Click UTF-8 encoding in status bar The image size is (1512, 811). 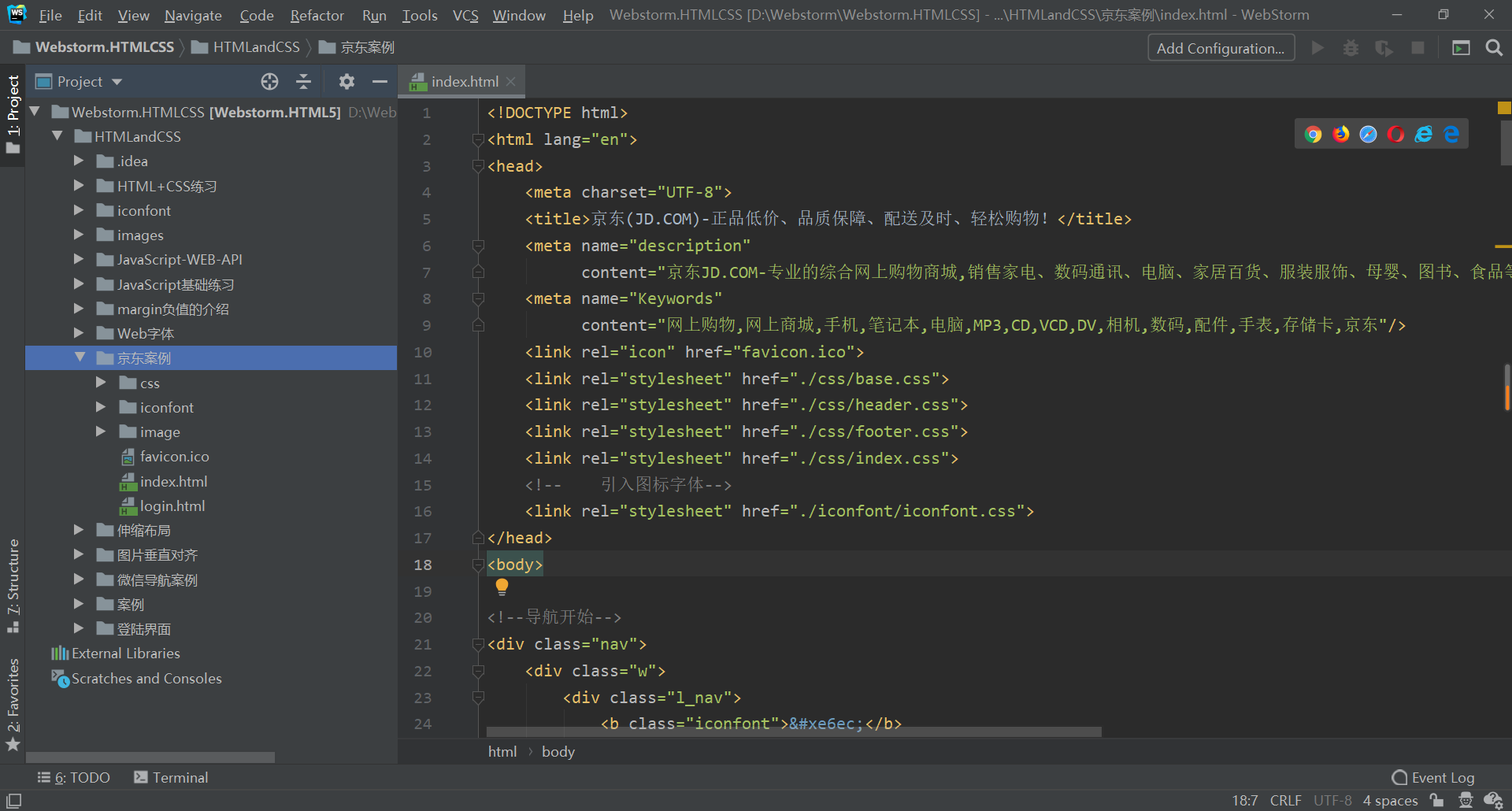(1332, 801)
